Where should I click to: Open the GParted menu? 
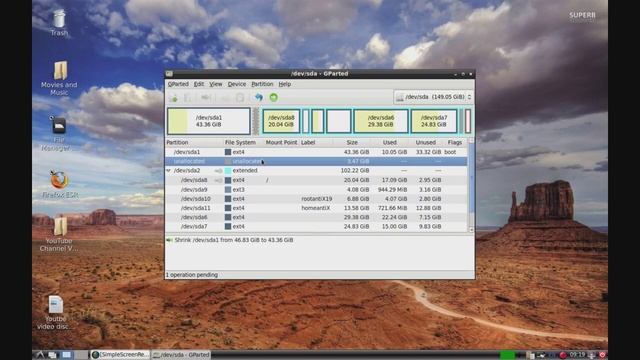click(x=178, y=84)
